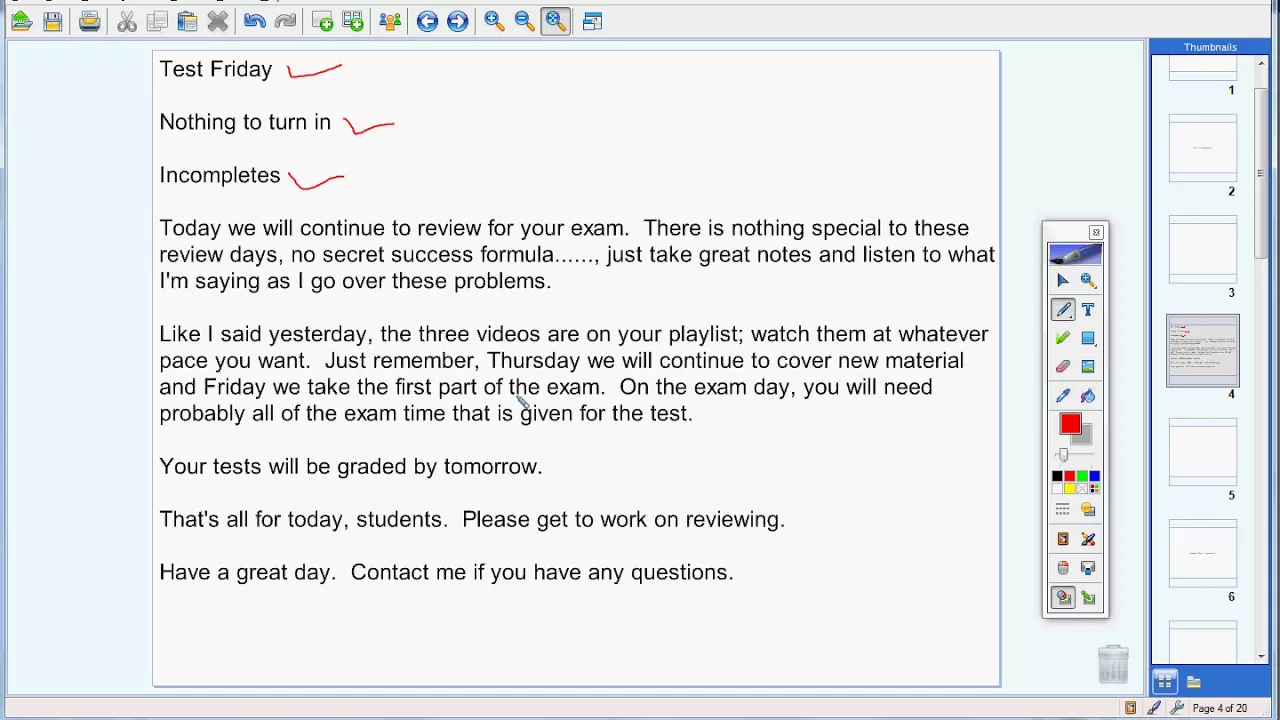The height and width of the screenshot is (720, 1280).
Task: Select the transparent crossed palette swatch
Action: pyautogui.click(x=1081, y=488)
